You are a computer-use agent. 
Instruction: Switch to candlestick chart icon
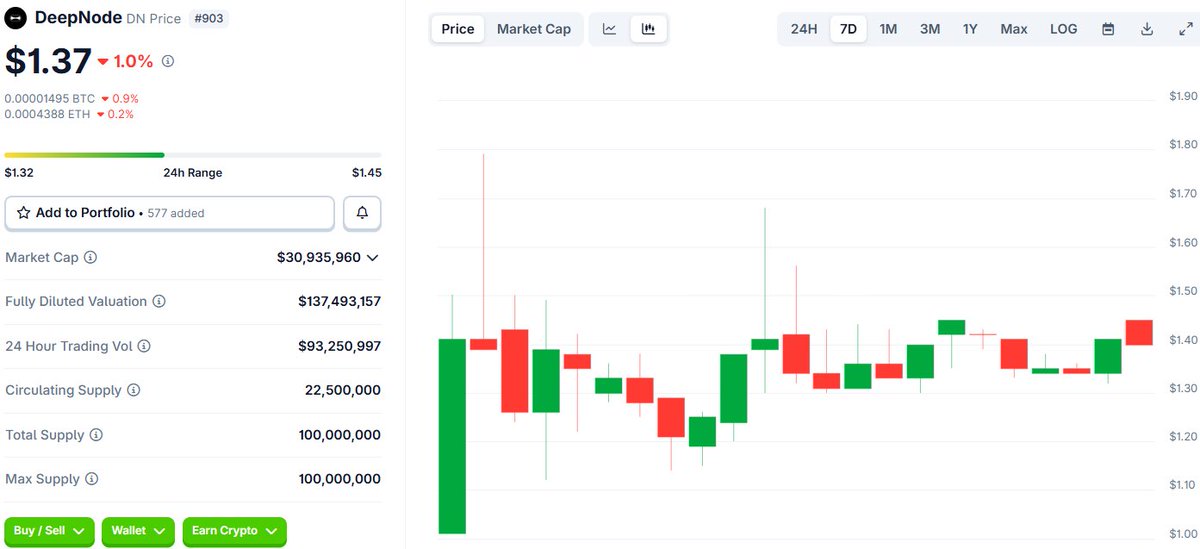click(648, 29)
